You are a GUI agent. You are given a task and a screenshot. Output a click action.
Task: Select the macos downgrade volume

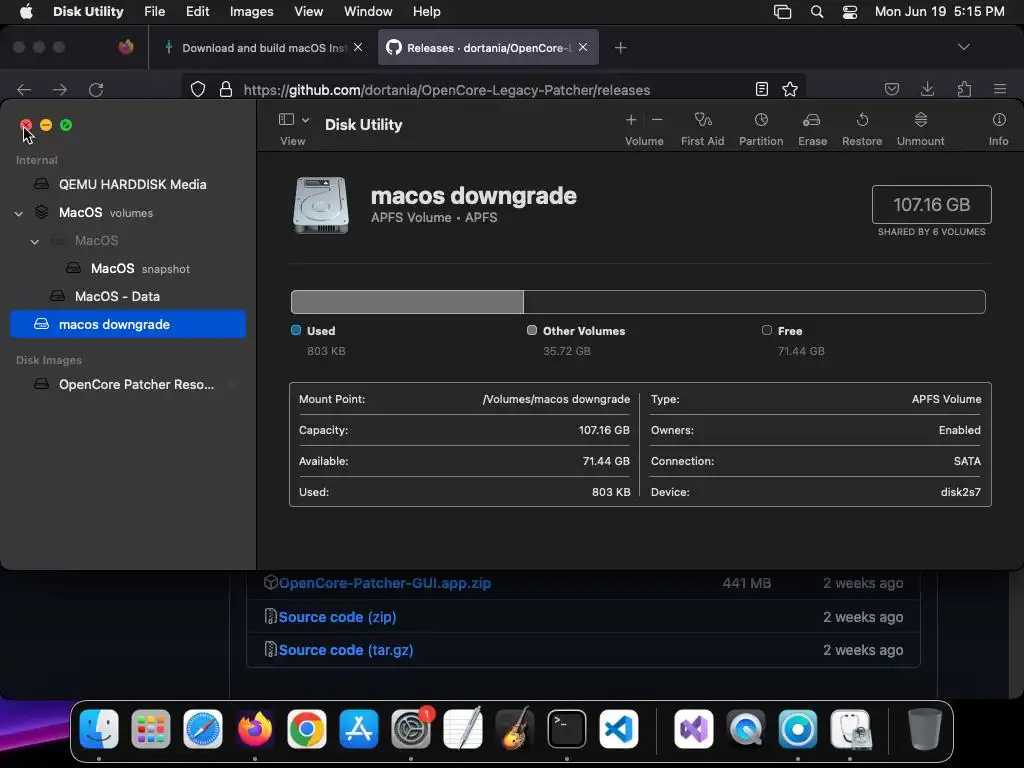tap(128, 325)
